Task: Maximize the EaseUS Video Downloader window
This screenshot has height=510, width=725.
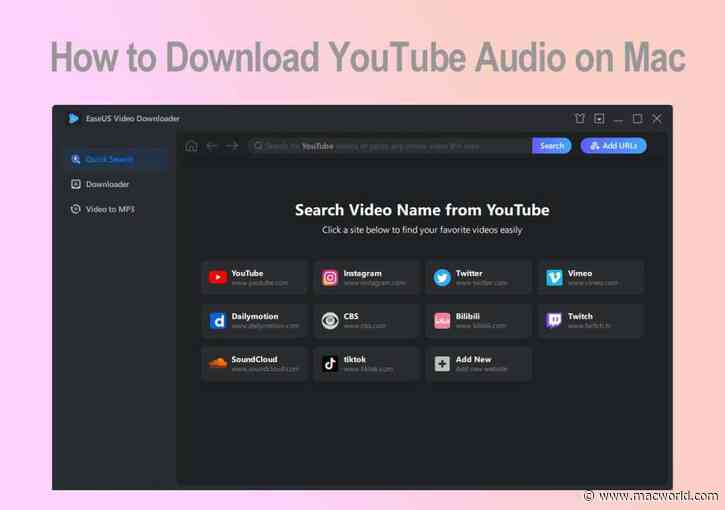Action: tap(637, 119)
